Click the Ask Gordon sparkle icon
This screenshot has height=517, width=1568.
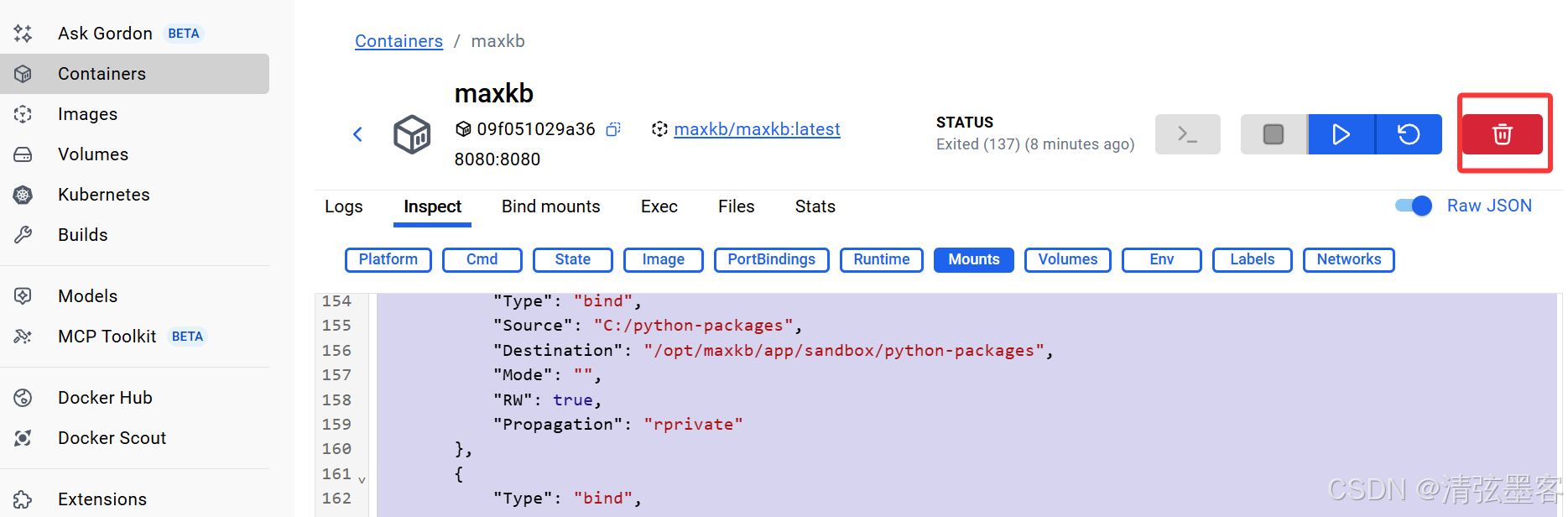(23, 34)
